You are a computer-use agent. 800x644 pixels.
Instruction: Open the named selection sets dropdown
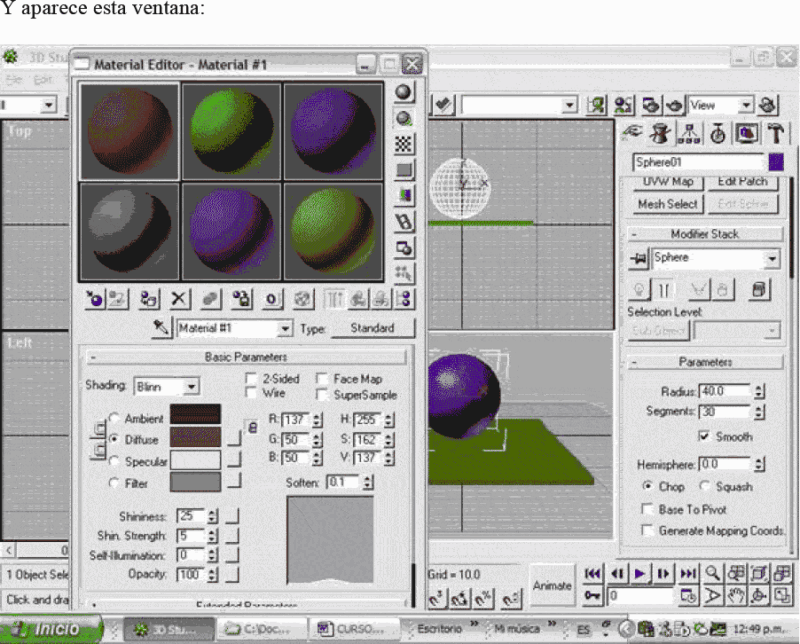pos(569,105)
